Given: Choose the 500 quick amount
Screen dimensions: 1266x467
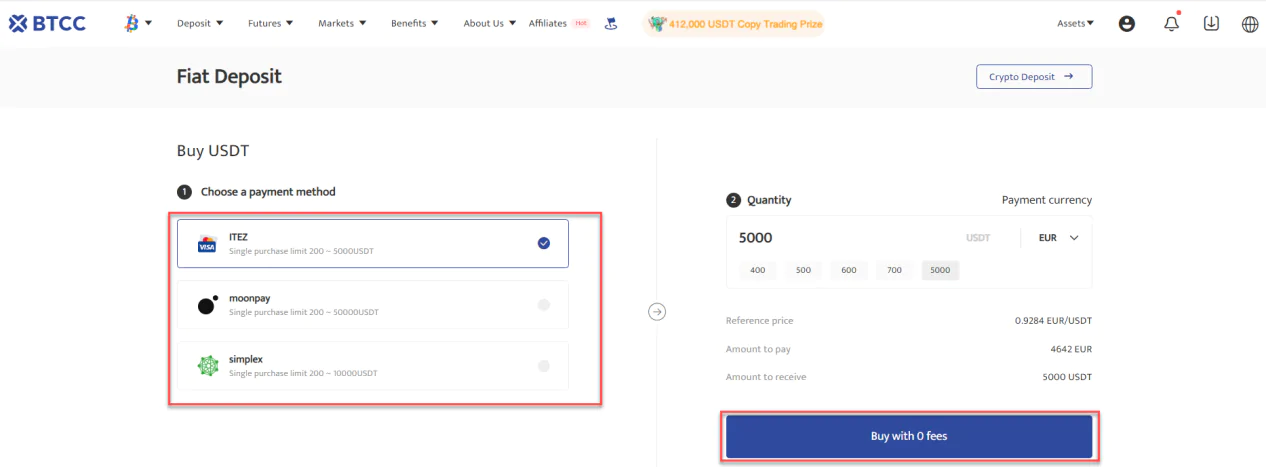Looking at the screenshot, I should pyautogui.click(x=803, y=270).
